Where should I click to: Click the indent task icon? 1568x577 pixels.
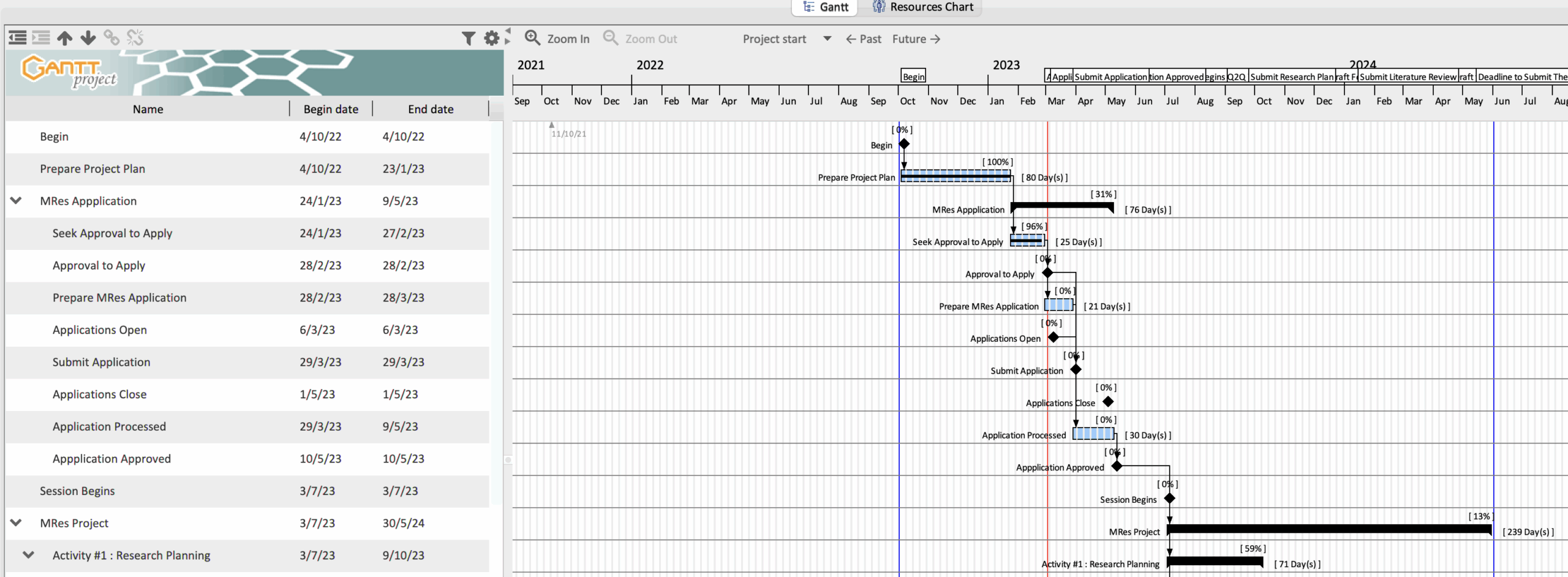coord(41,38)
